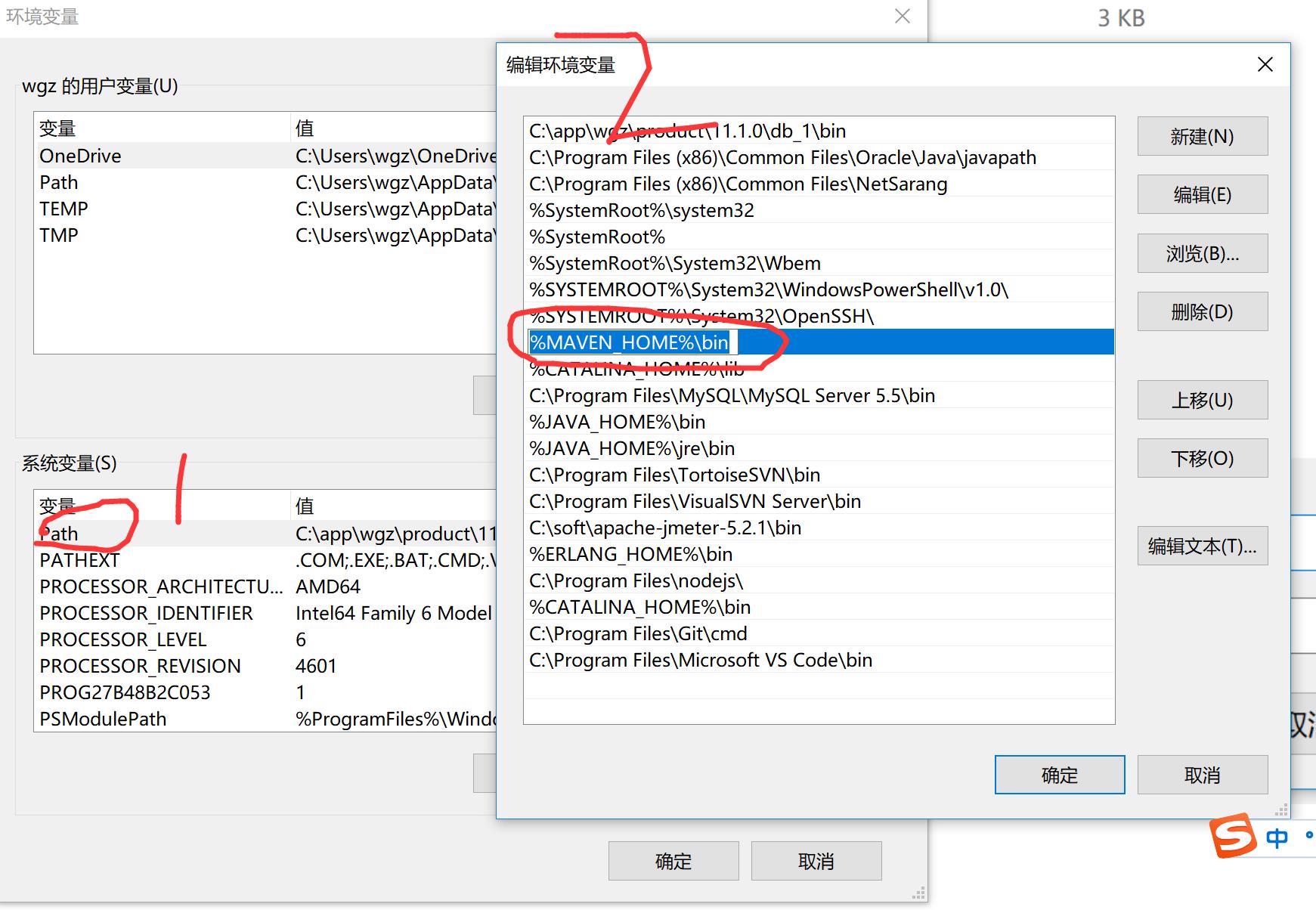Viewport: 1316px width, 910px height.
Task: Select %CATALINA_HOME%\bin entry
Action: point(819,607)
